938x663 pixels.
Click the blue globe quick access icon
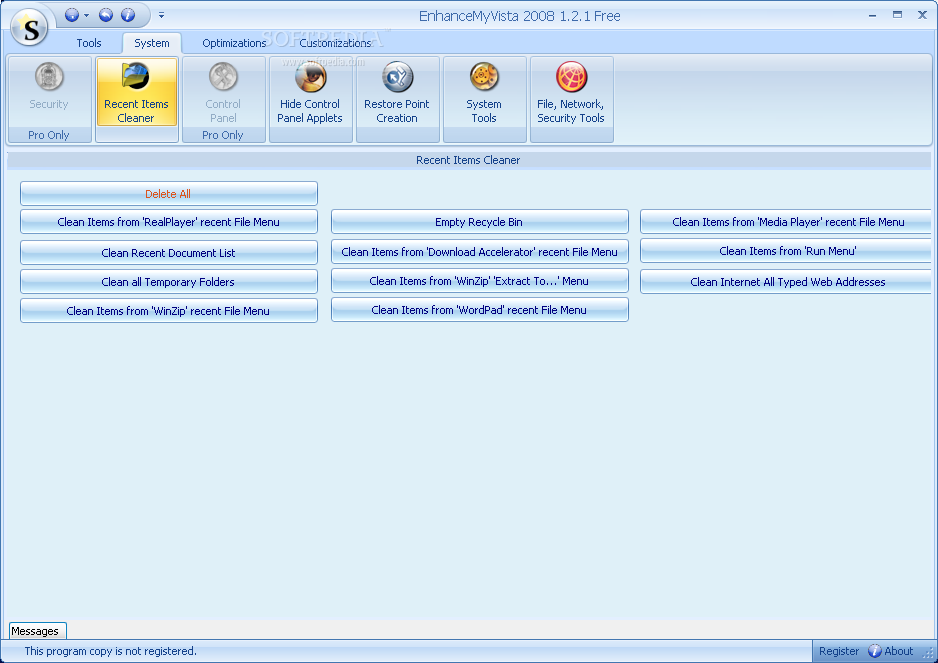click(x=72, y=15)
